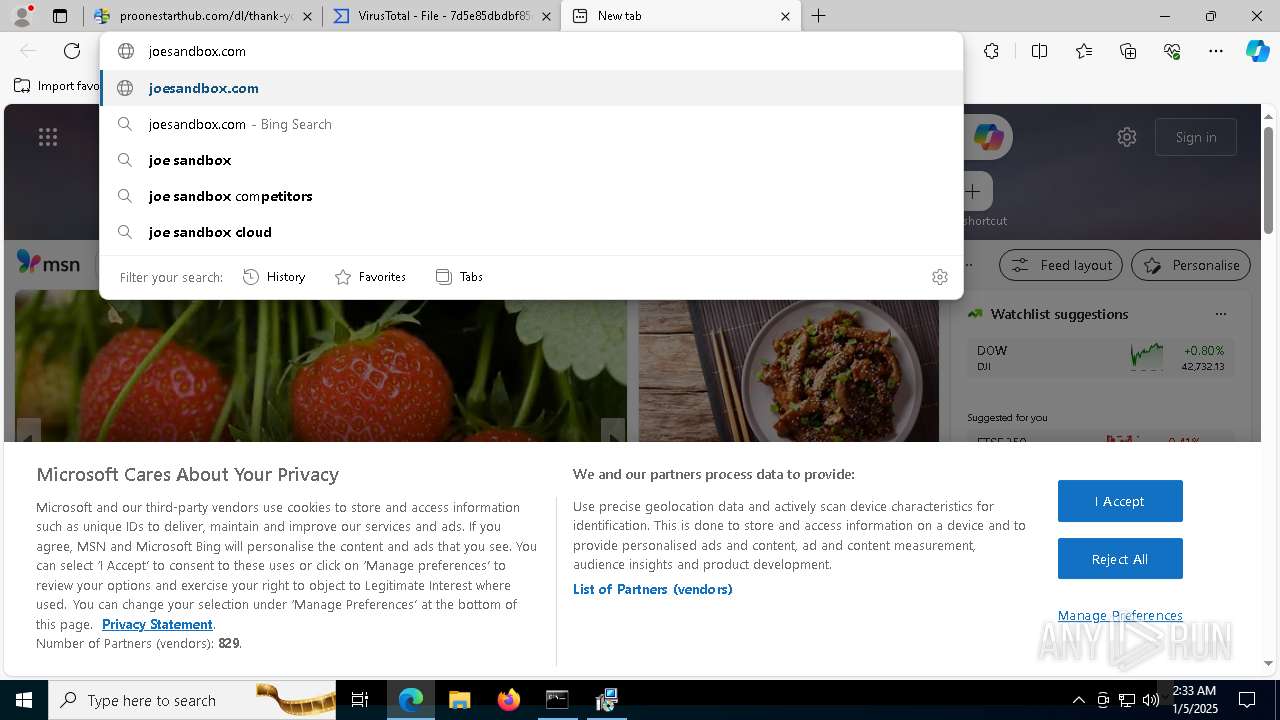Open the Feed layout options
Screen dimensions: 1280x720
click(1061, 265)
